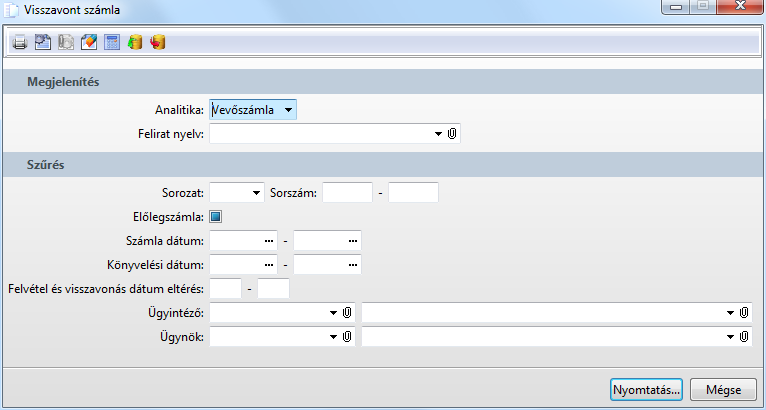Expand the wide Ügyintéző dropdown arrow
Viewport: 766px width, 410px height.
click(730, 313)
